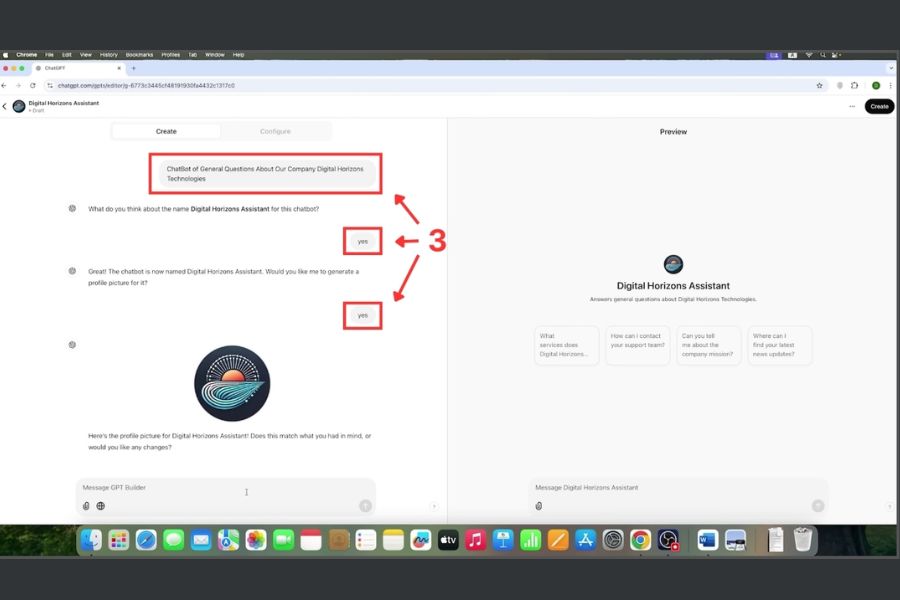This screenshot has height=600, width=900.
Task: Click the globe web search icon
Action: tap(101, 506)
